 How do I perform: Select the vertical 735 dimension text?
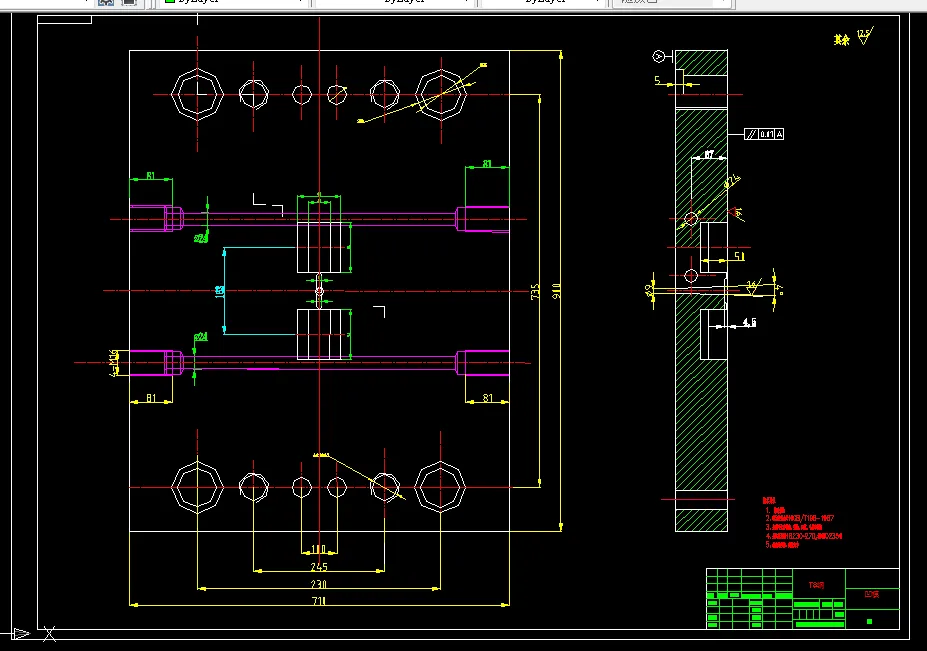pos(535,292)
